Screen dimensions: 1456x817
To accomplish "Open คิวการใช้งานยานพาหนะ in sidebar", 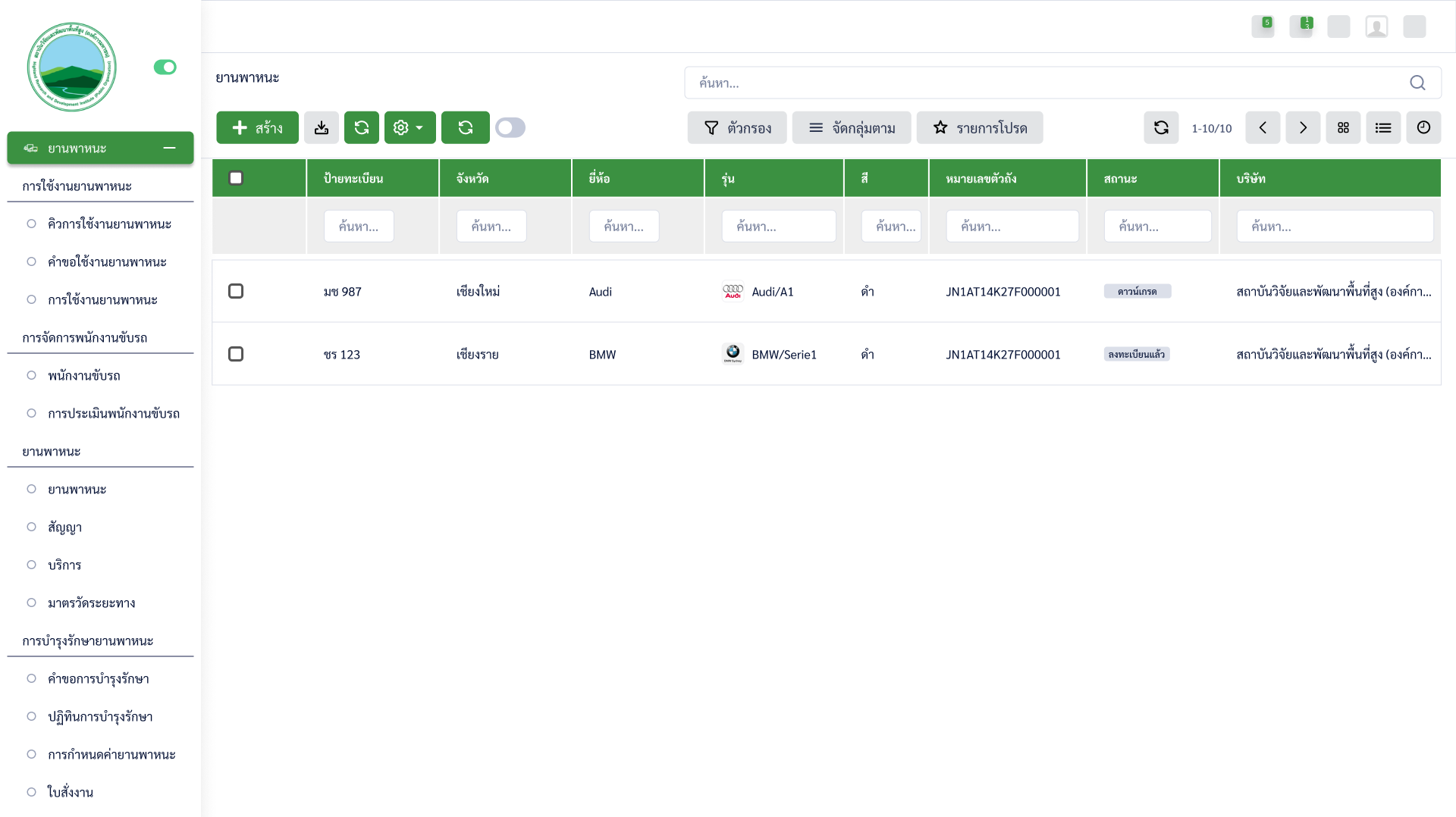I will 109,224.
